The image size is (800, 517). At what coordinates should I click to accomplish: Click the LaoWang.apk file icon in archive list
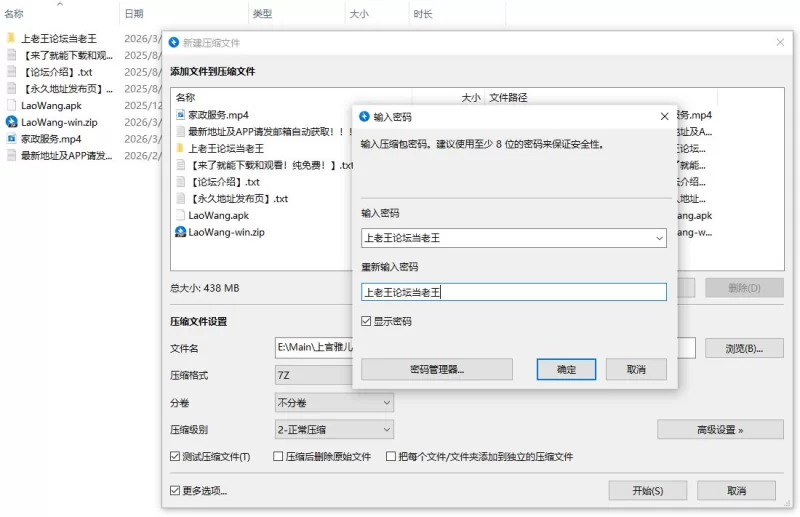[x=180, y=215]
